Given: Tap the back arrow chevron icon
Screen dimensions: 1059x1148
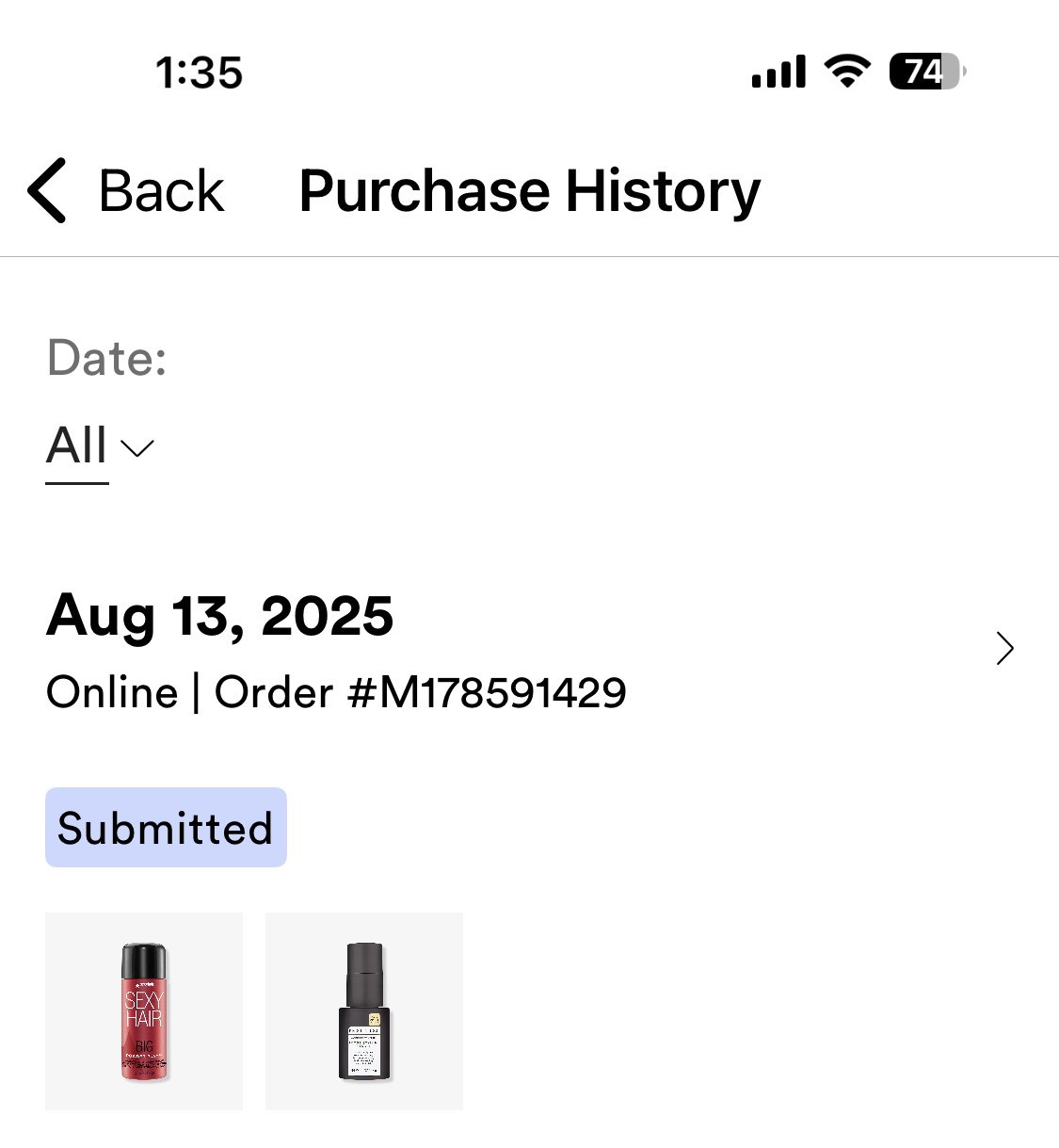Looking at the screenshot, I should [x=47, y=190].
